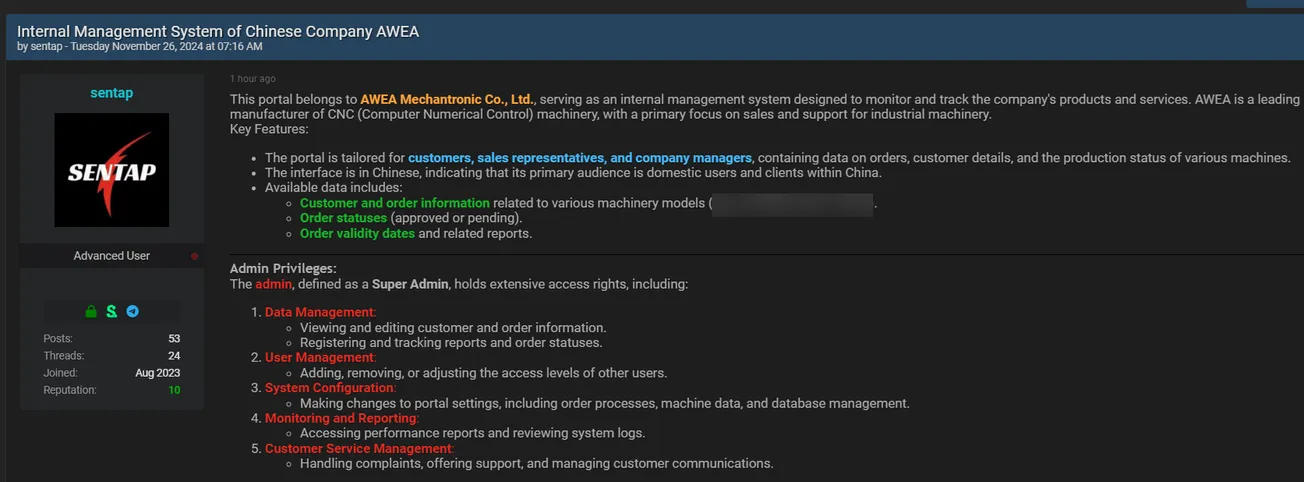Open sentap username profile link
This screenshot has height=482, width=1304.
(111, 93)
